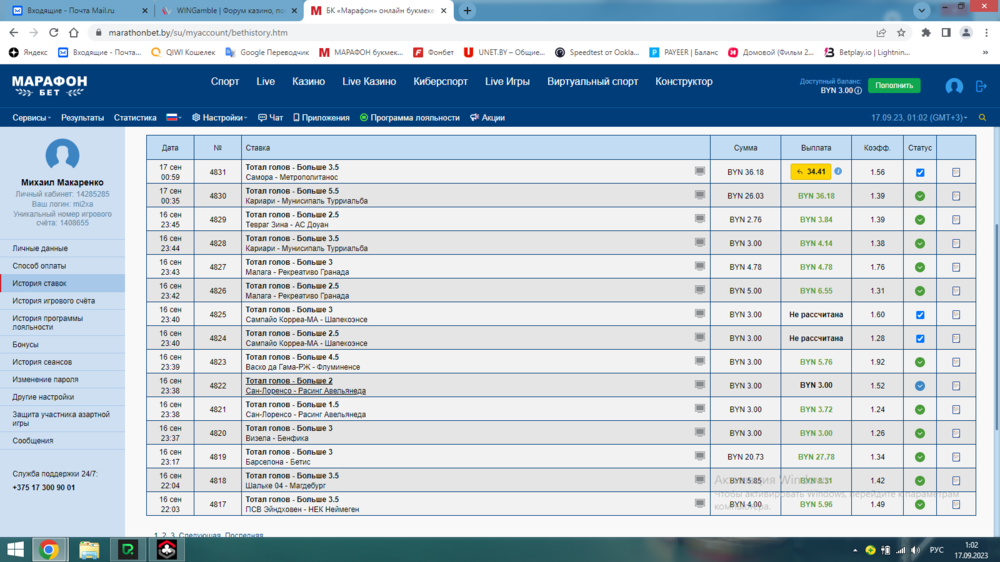Screen dimensions: 1000x562
Task: Click the logout icon in the header
Action: click(979, 87)
